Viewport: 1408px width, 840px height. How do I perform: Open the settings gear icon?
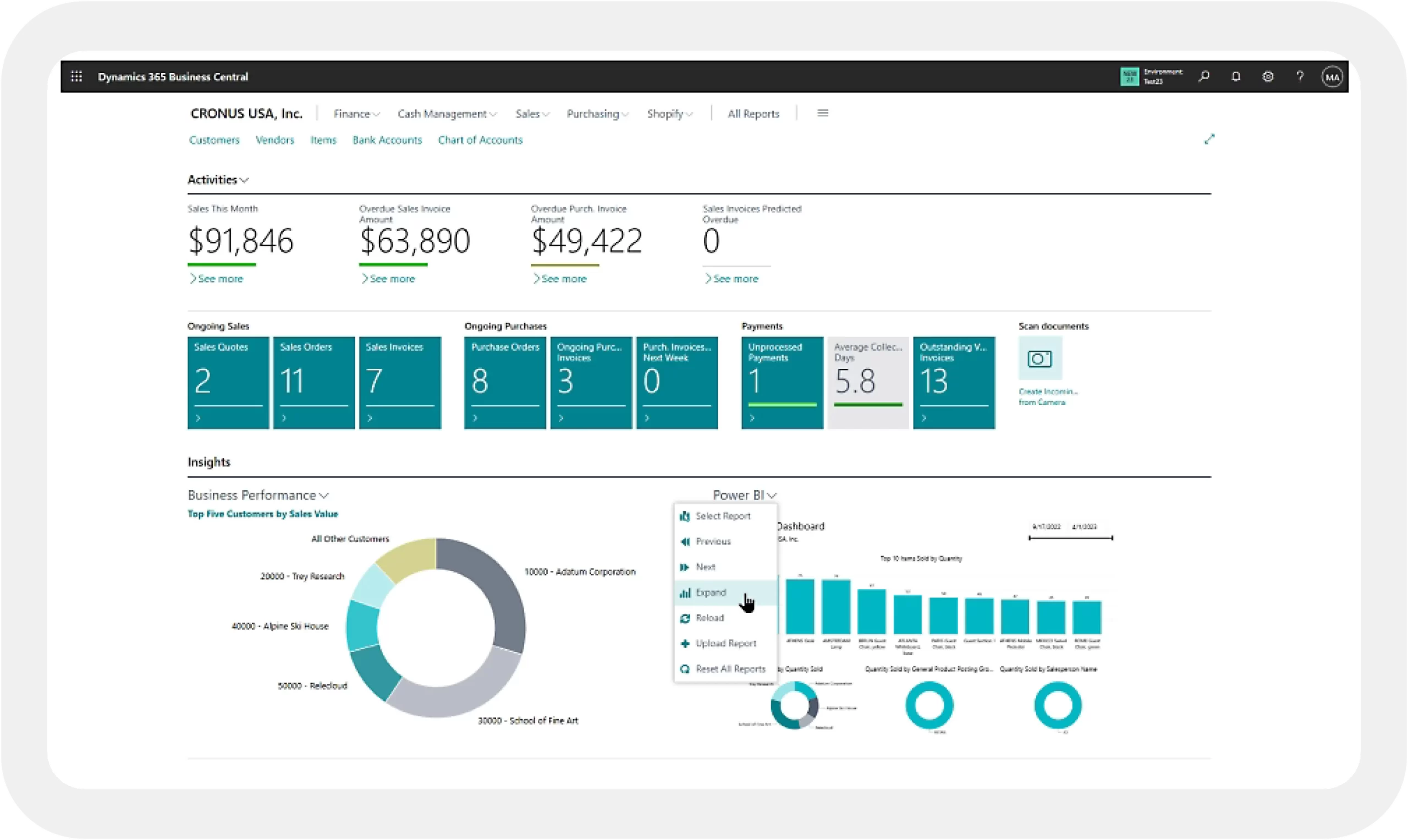[1268, 76]
